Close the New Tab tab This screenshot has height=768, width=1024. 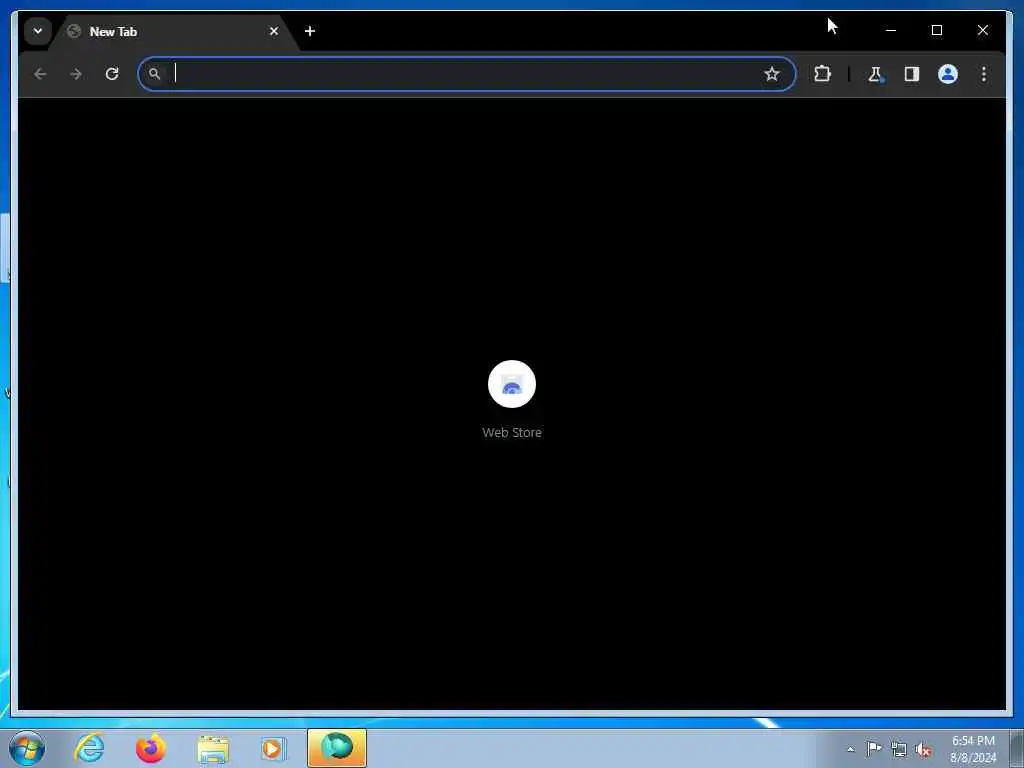click(274, 31)
